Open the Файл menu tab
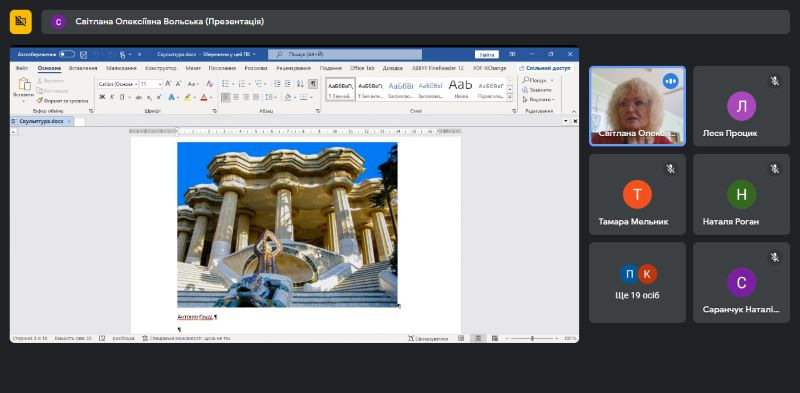This screenshot has width=800, height=393. (x=21, y=68)
